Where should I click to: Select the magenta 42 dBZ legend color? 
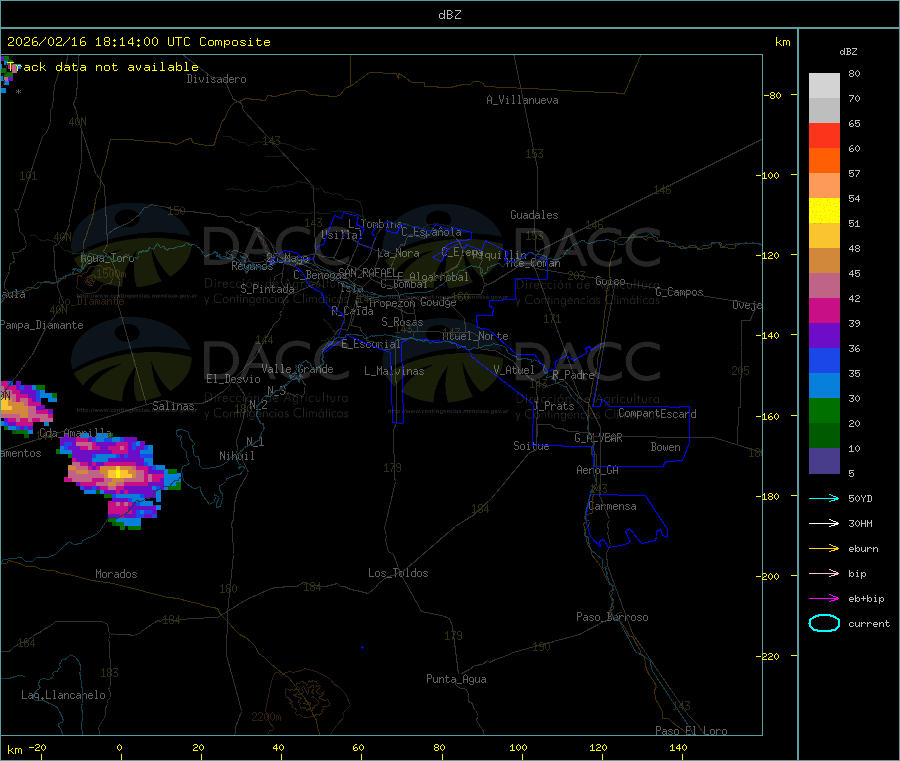point(824,310)
